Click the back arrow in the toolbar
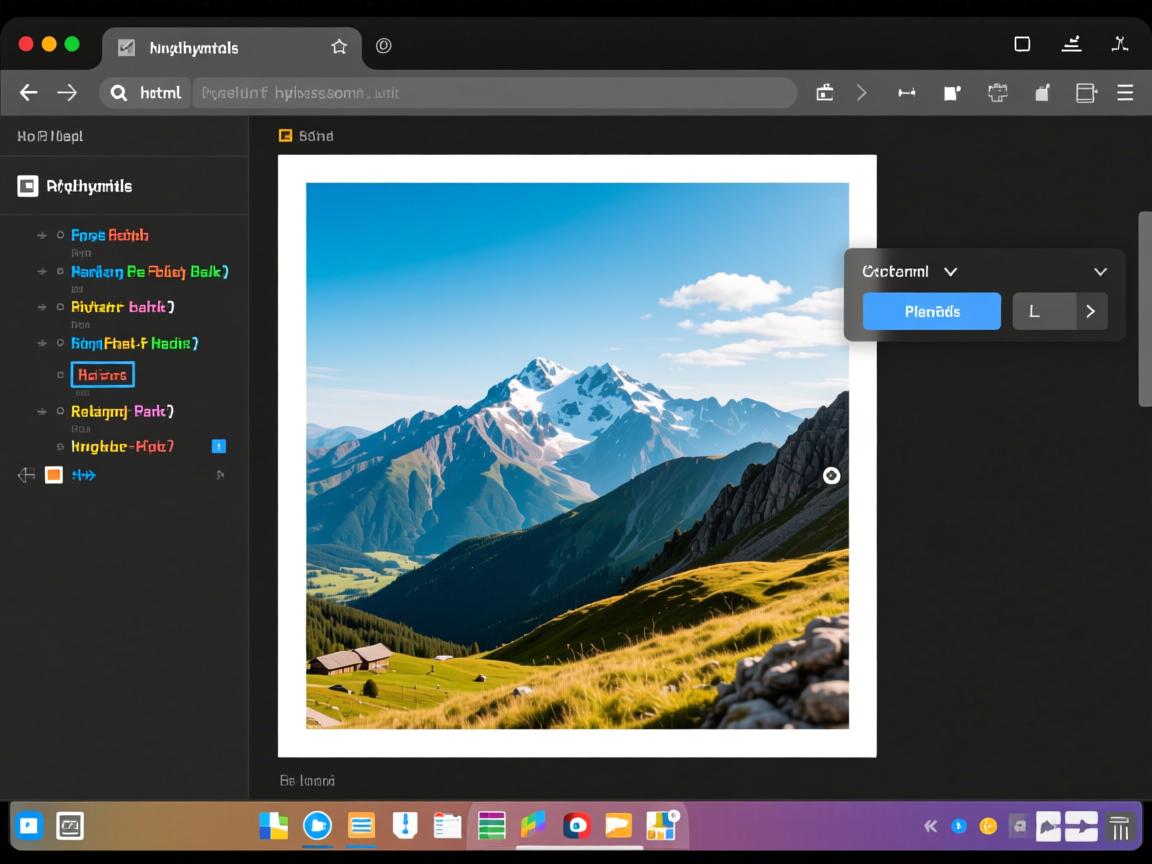 click(x=28, y=93)
